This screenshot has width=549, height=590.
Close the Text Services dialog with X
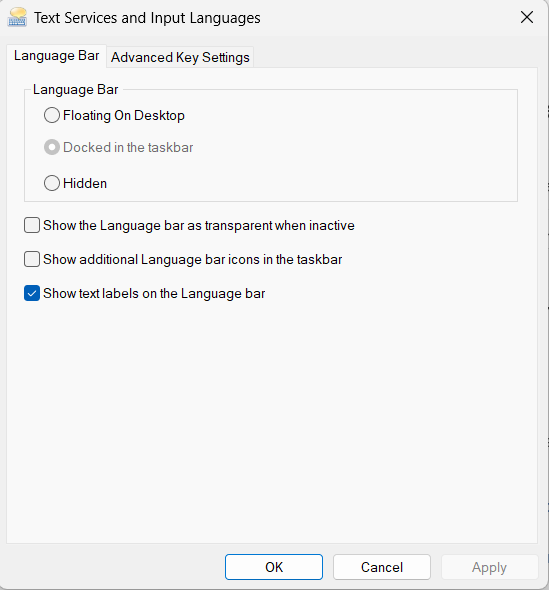coord(527,17)
